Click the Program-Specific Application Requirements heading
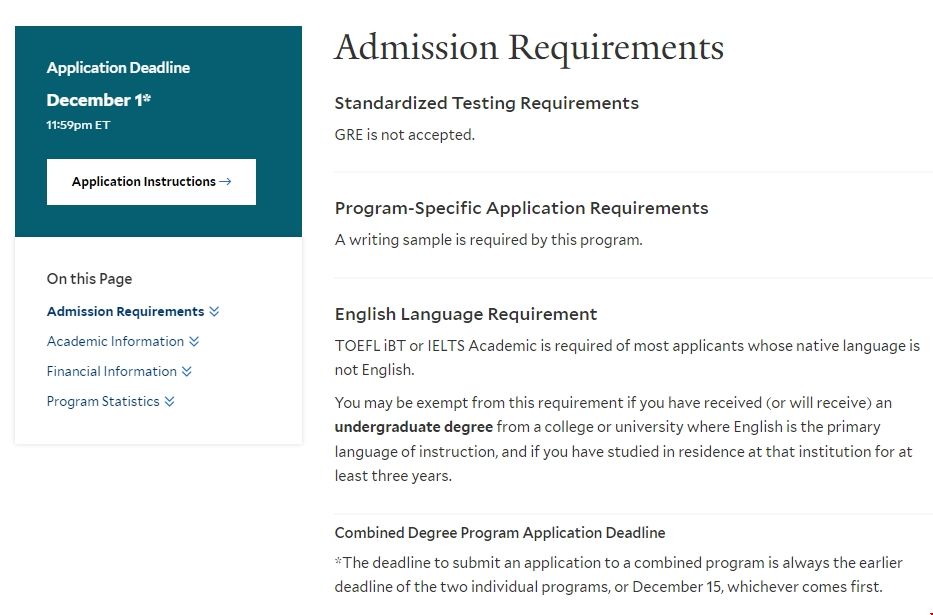 click(x=521, y=208)
